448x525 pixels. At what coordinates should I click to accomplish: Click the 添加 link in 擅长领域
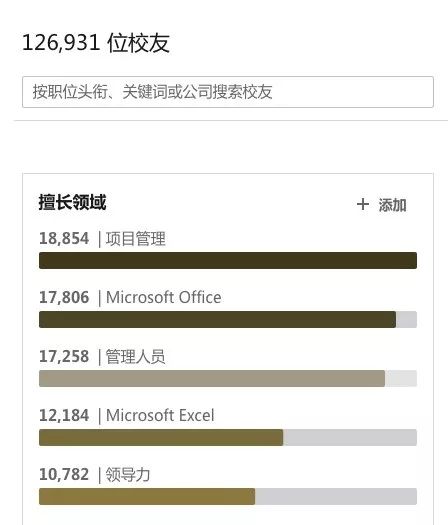[x=392, y=205]
